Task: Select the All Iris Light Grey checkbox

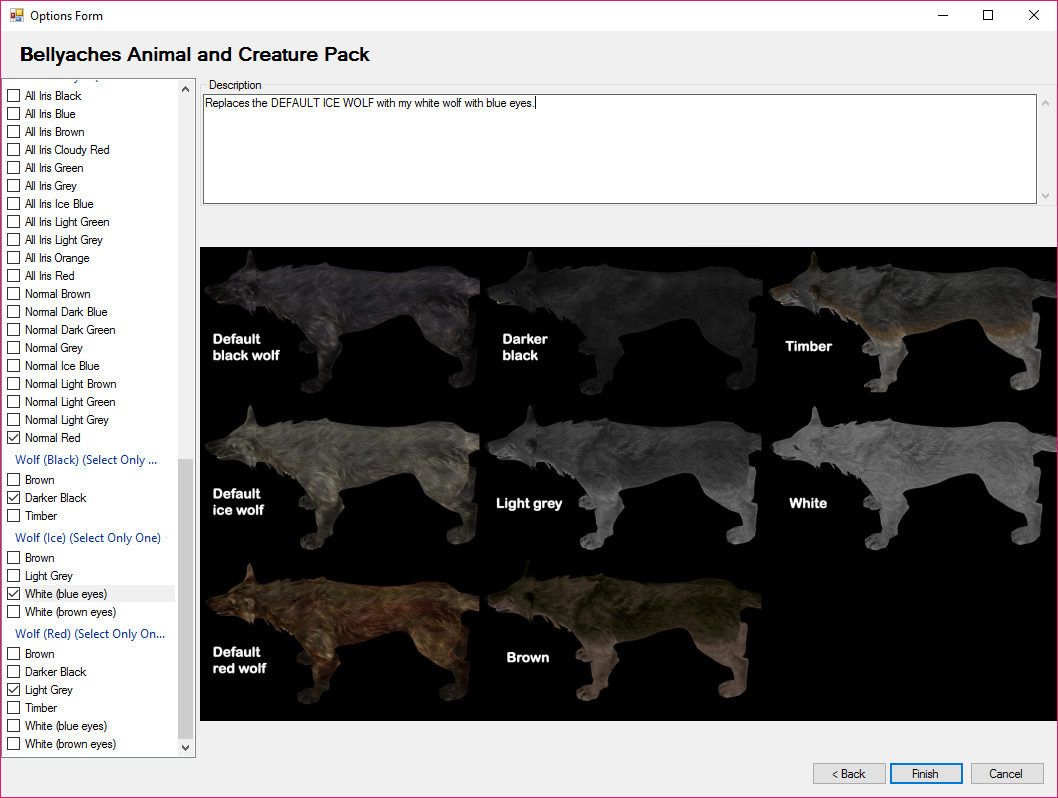Action: 13,239
